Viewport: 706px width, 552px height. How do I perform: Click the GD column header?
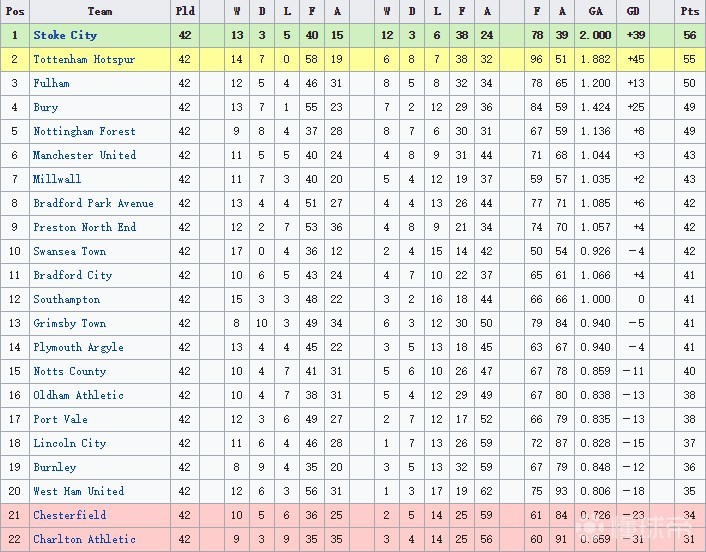pos(633,11)
